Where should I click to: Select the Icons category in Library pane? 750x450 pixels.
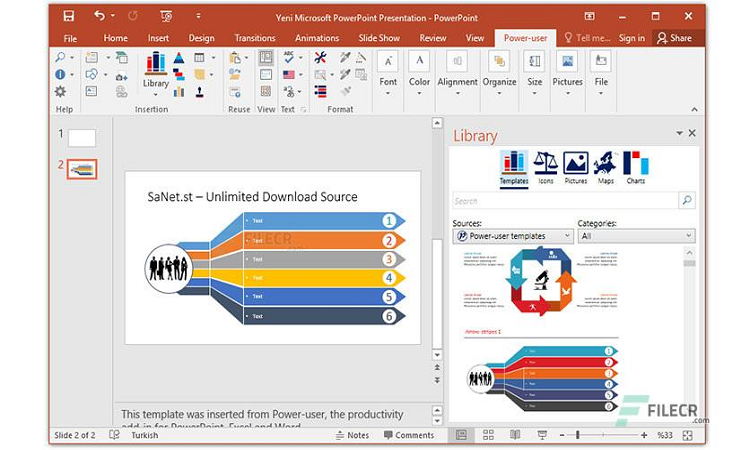[545, 169]
